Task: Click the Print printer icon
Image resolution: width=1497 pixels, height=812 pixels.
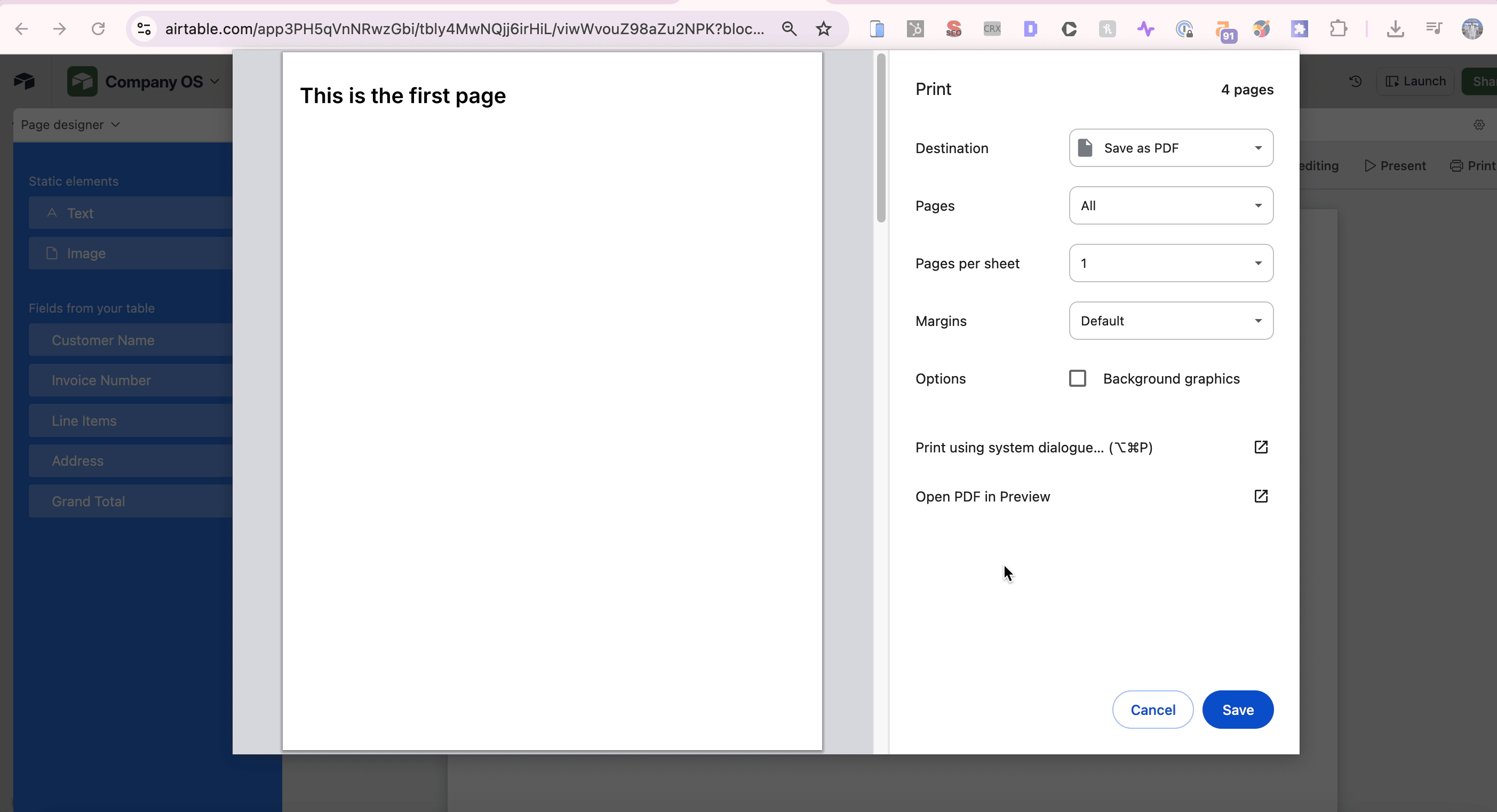Action: pyautogui.click(x=1457, y=166)
